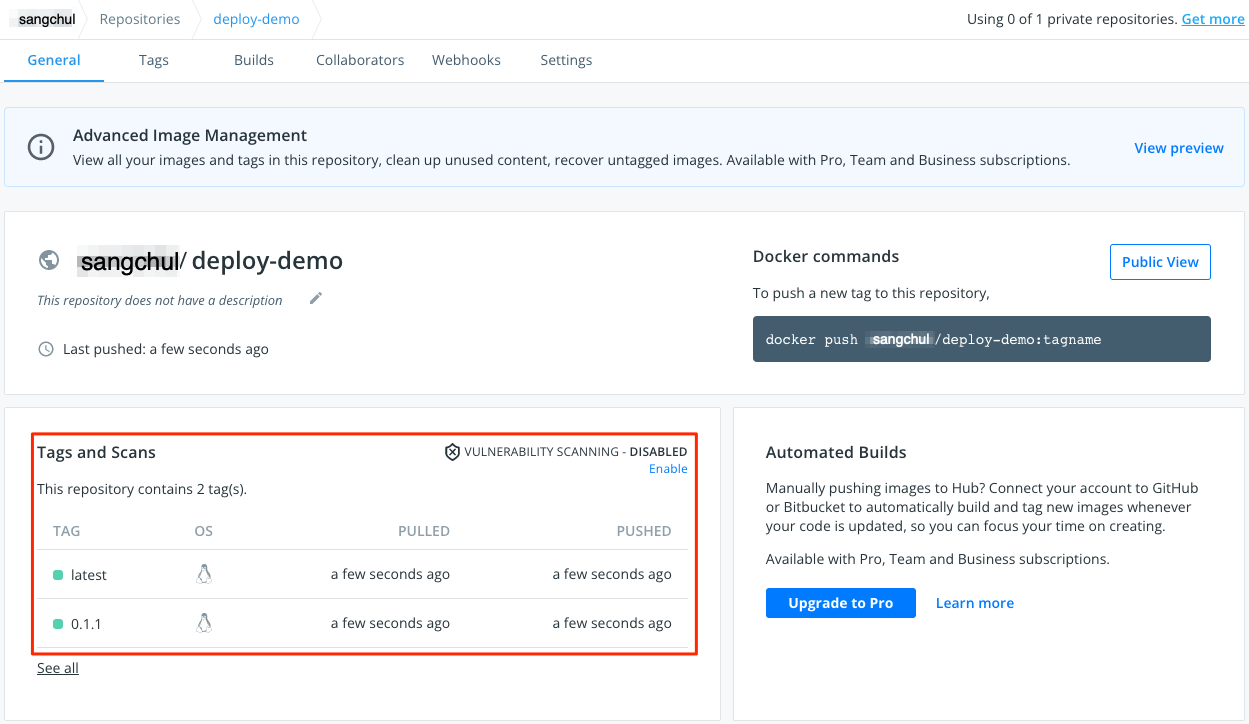Viewport: 1249px width, 724px height.
Task: Open the Learn more link
Action: [975, 603]
